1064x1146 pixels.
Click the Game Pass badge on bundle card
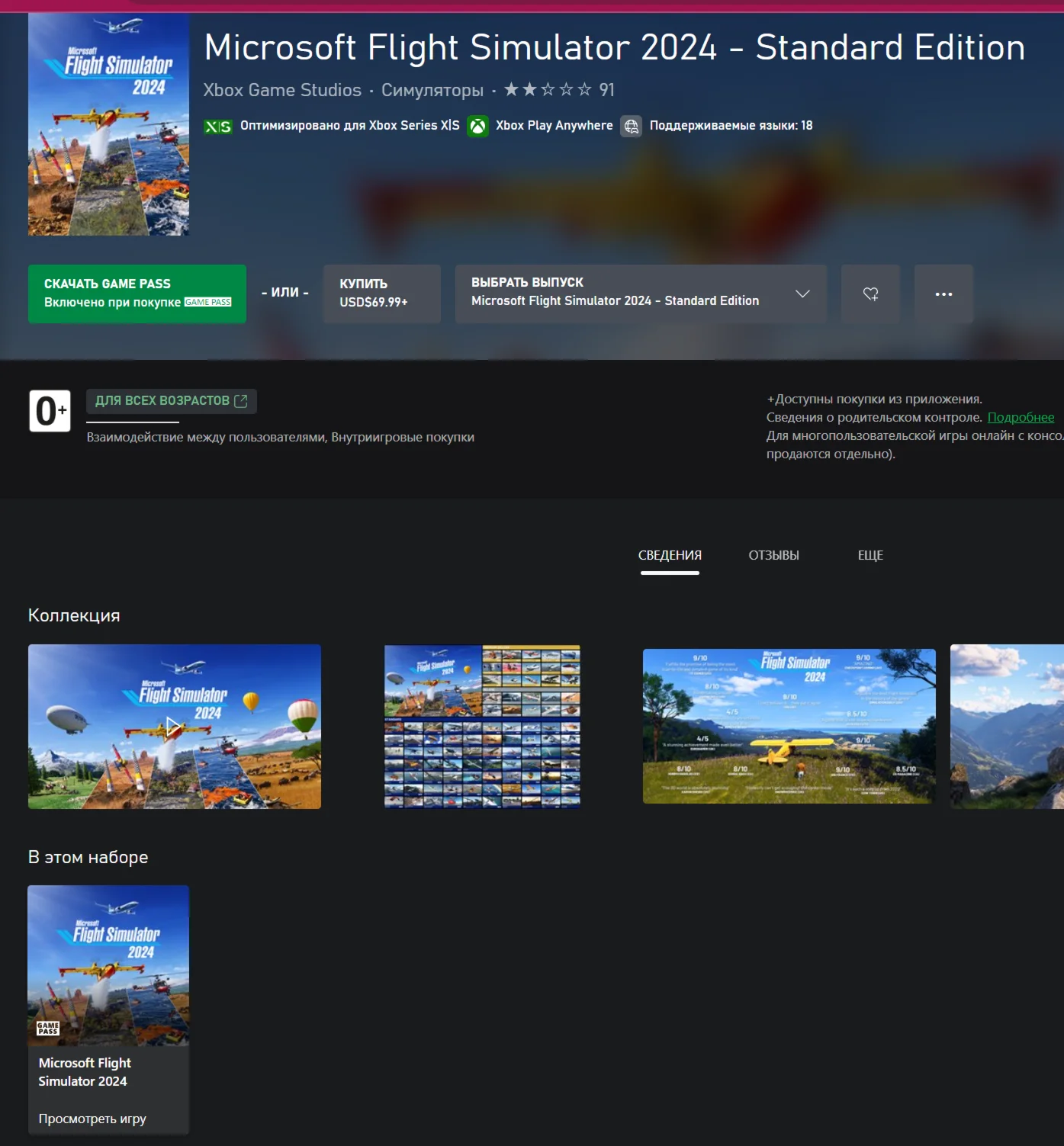(48, 1028)
